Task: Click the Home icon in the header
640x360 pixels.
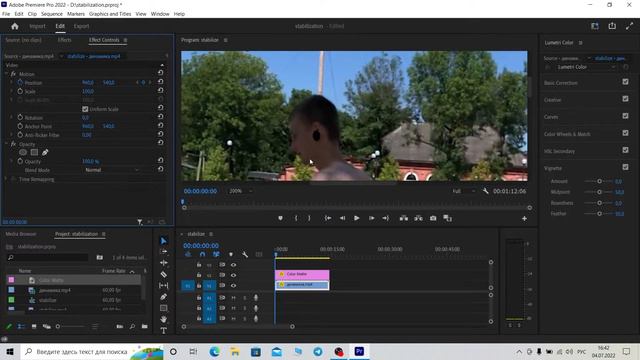Action: tap(15, 26)
